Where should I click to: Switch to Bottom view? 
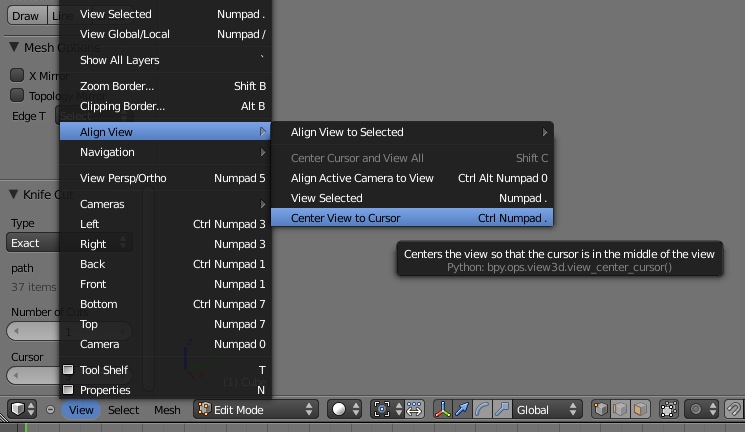click(165, 304)
